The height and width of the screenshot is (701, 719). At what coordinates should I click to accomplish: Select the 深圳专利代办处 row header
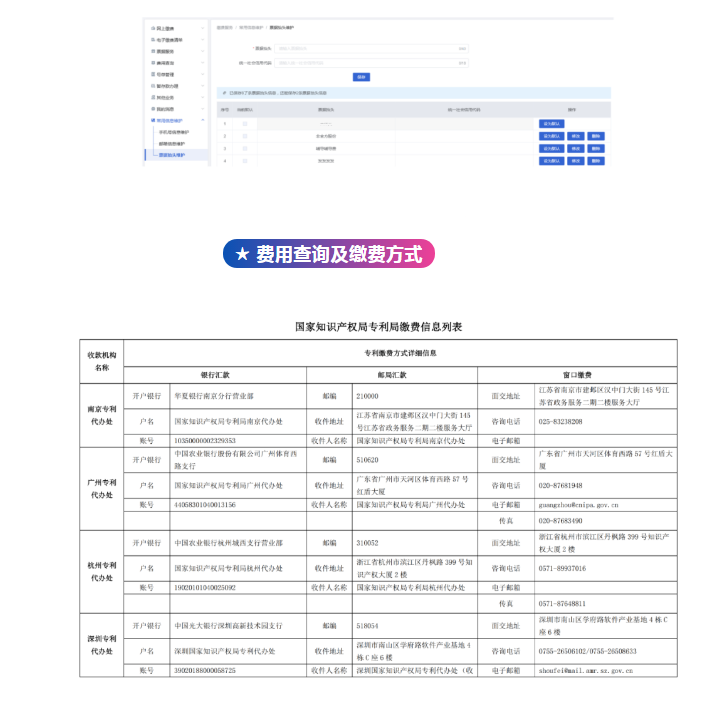[102, 645]
